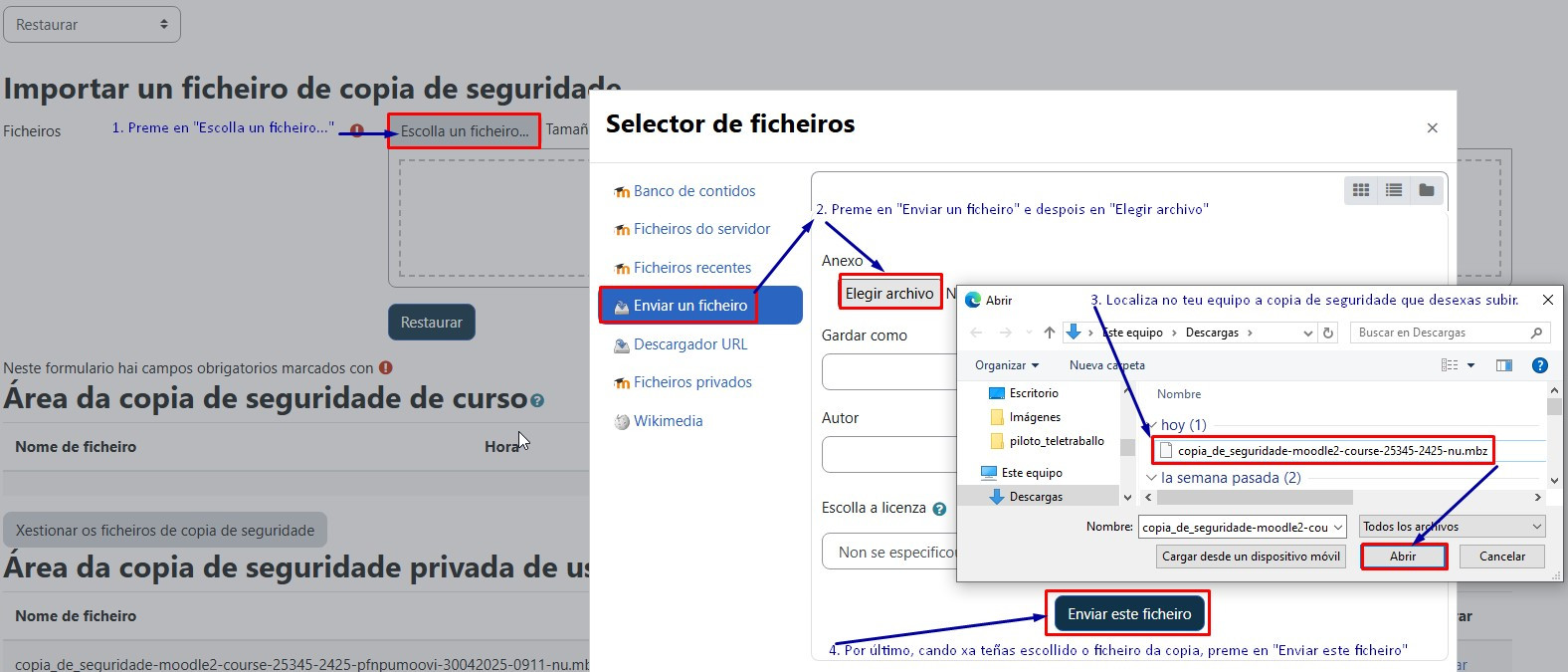1568x672 pixels.
Task: Click Cargar desde un dispositivo móvil button
Action: [1251, 557]
